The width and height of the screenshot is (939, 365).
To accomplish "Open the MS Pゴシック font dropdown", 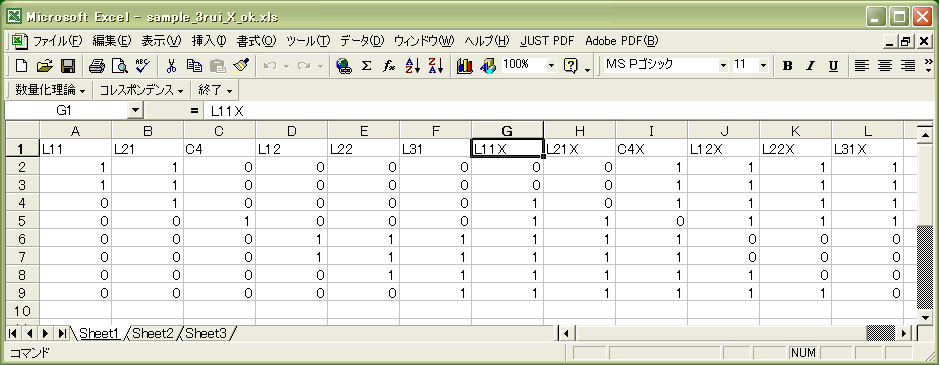I will pos(723,65).
